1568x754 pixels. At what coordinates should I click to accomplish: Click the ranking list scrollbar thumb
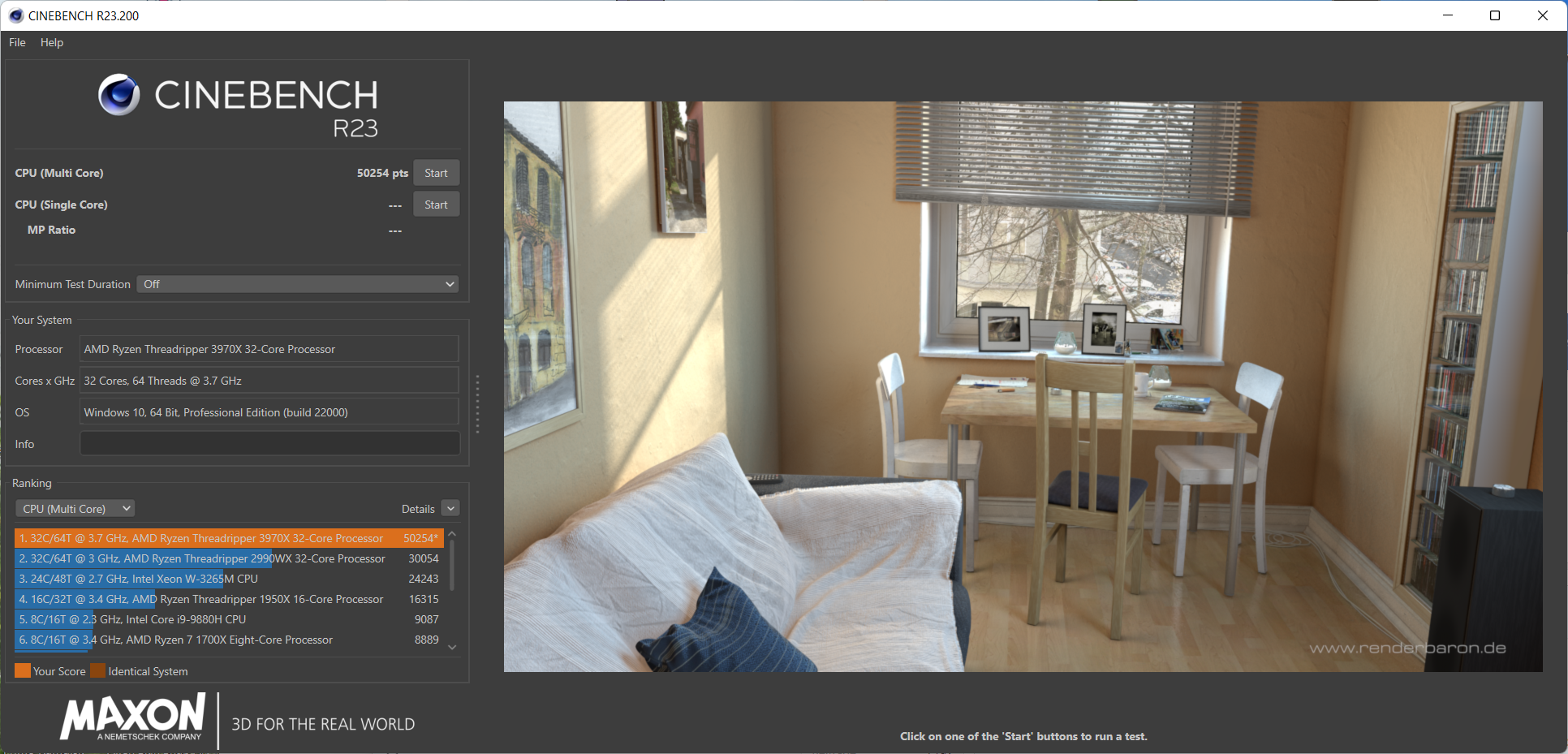coord(452,565)
